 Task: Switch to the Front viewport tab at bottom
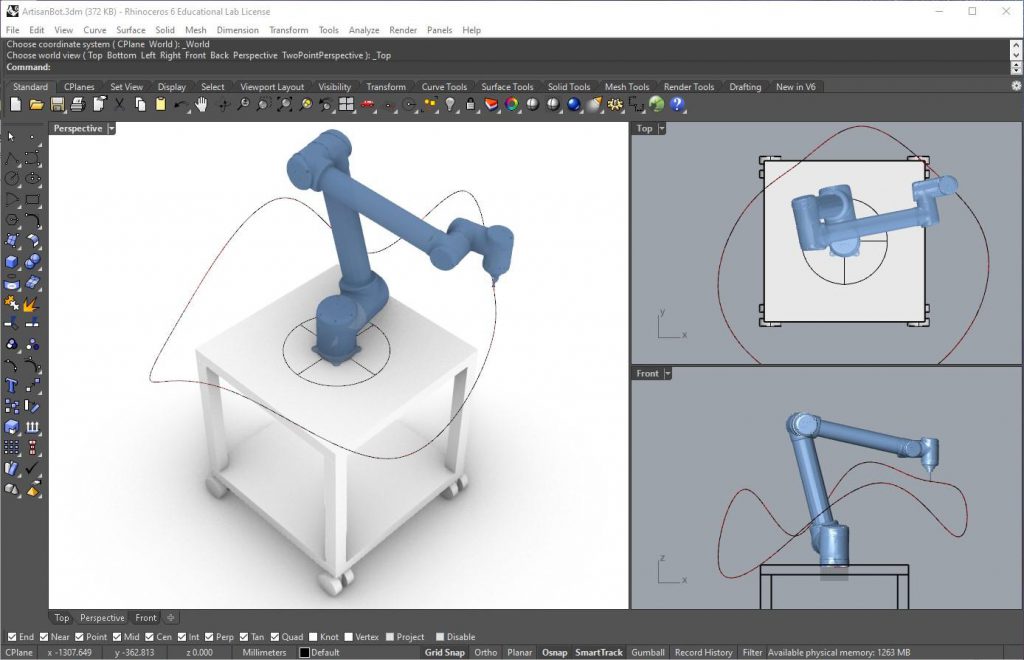[146, 618]
